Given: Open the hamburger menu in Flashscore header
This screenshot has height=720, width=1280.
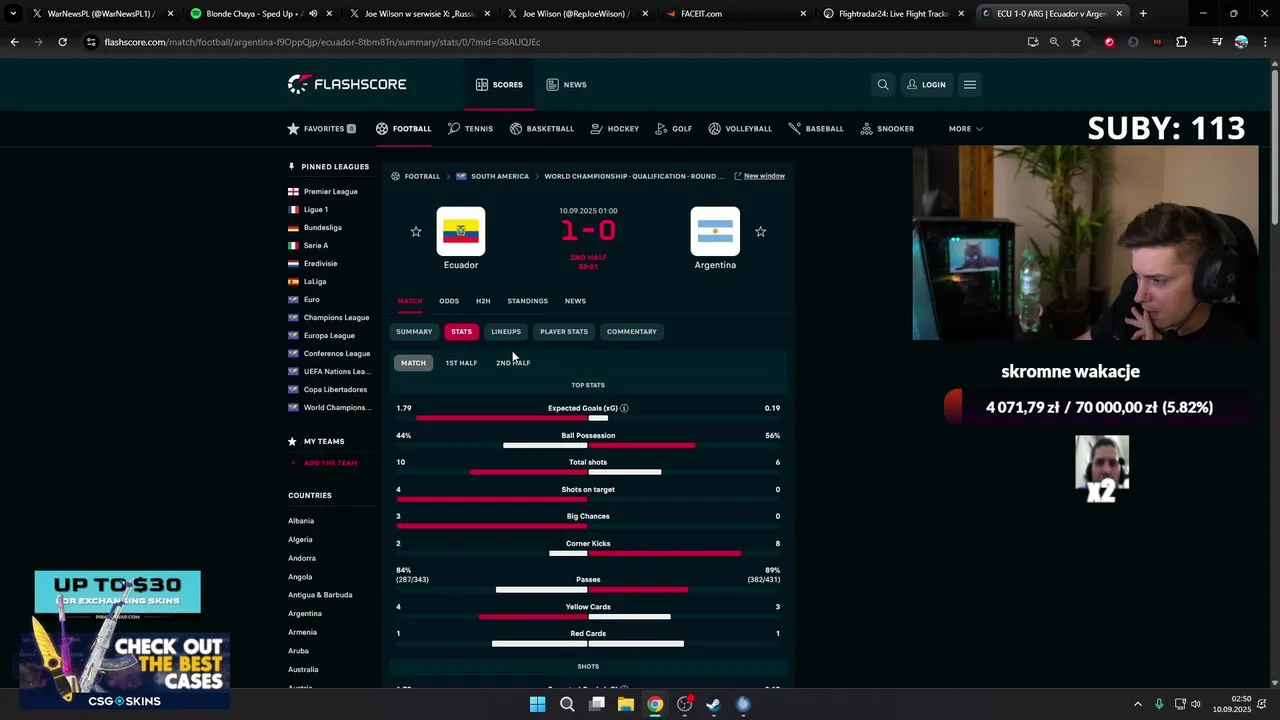Looking at the screenshot, I should [x=970, y=85].
